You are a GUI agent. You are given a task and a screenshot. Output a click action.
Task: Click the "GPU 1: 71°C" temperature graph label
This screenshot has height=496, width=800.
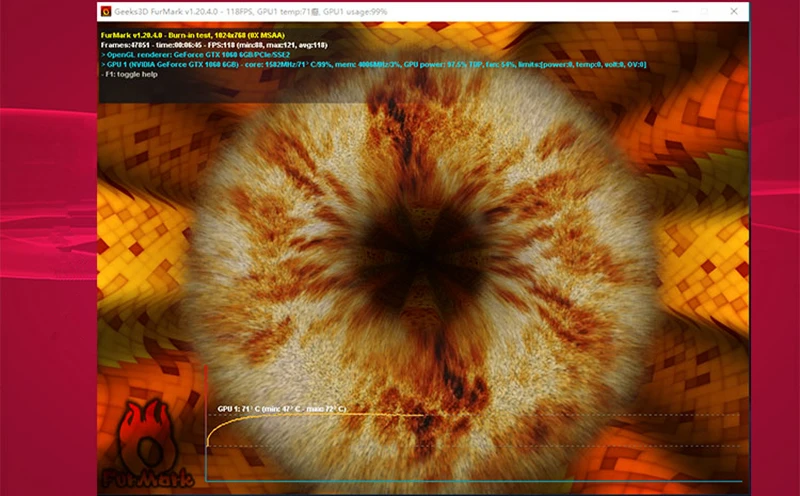coord(282,409)
